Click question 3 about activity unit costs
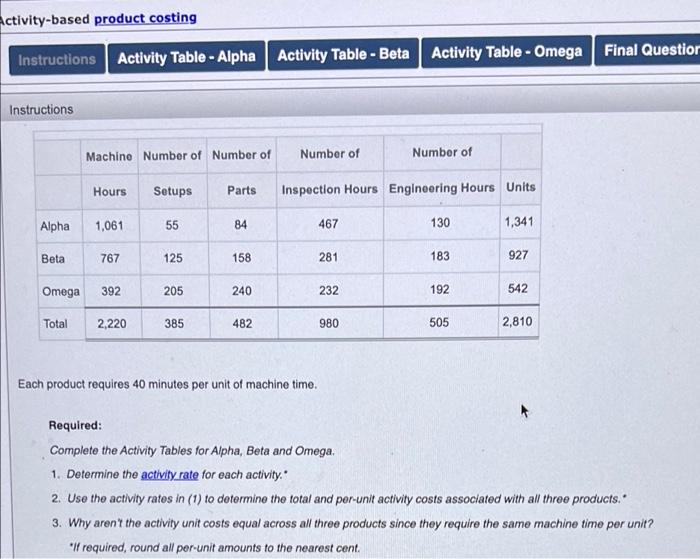 [x=353, y=523]
